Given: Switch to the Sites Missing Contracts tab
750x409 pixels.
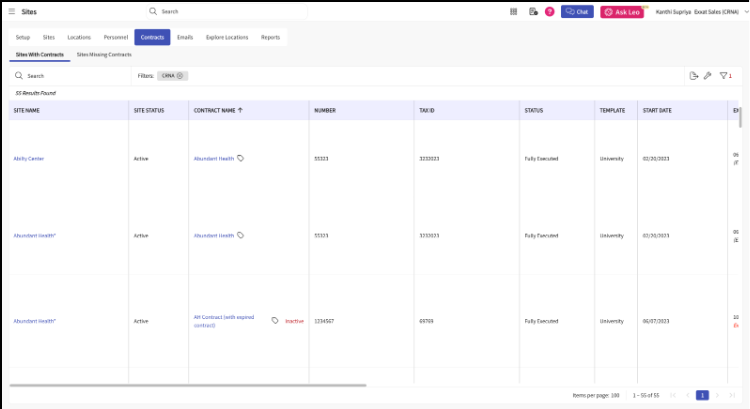Looking at the screenshot, I should click(x=104, y=55).
